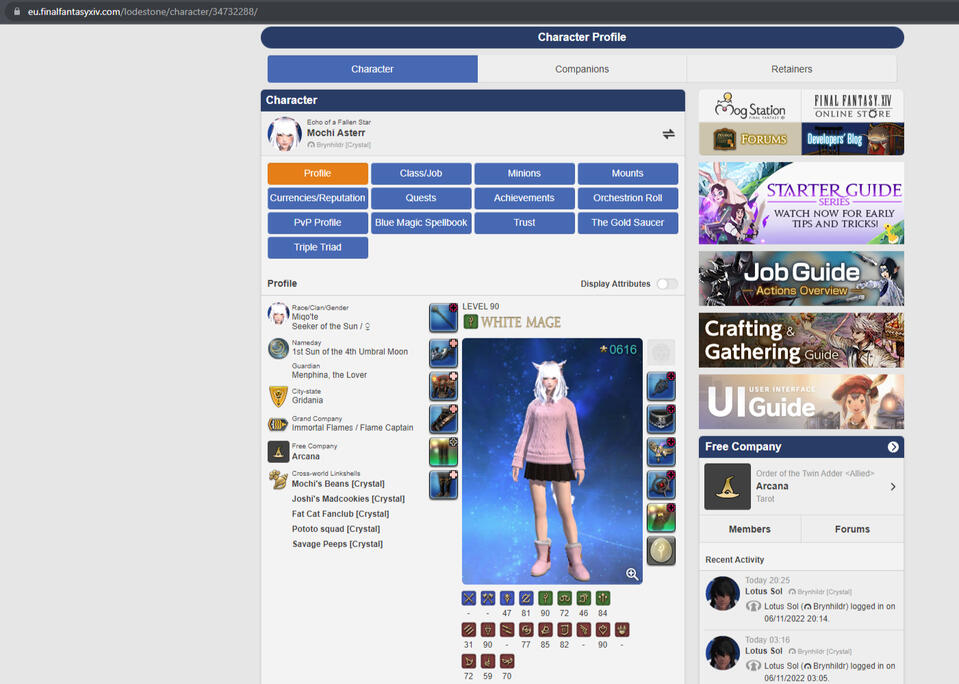This screenshot has height=684, width=959.
Task: Click the soul crystal egg-shaped icon
Action: pos(661,551)
